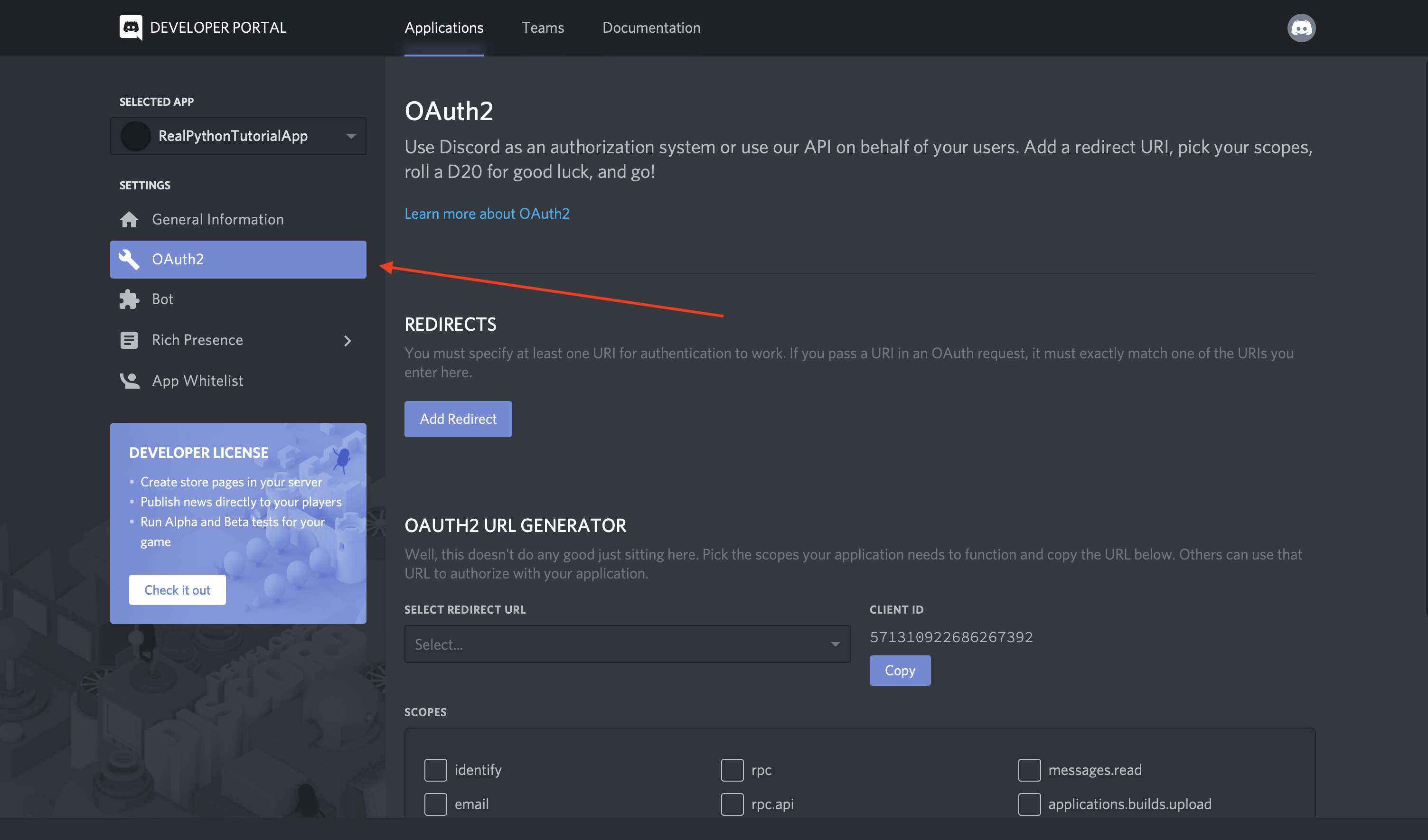The height and width of the screenshot is (840, 1428).
Task: Open App Whitelist via contact icon
Action: (x=129, y=381)
